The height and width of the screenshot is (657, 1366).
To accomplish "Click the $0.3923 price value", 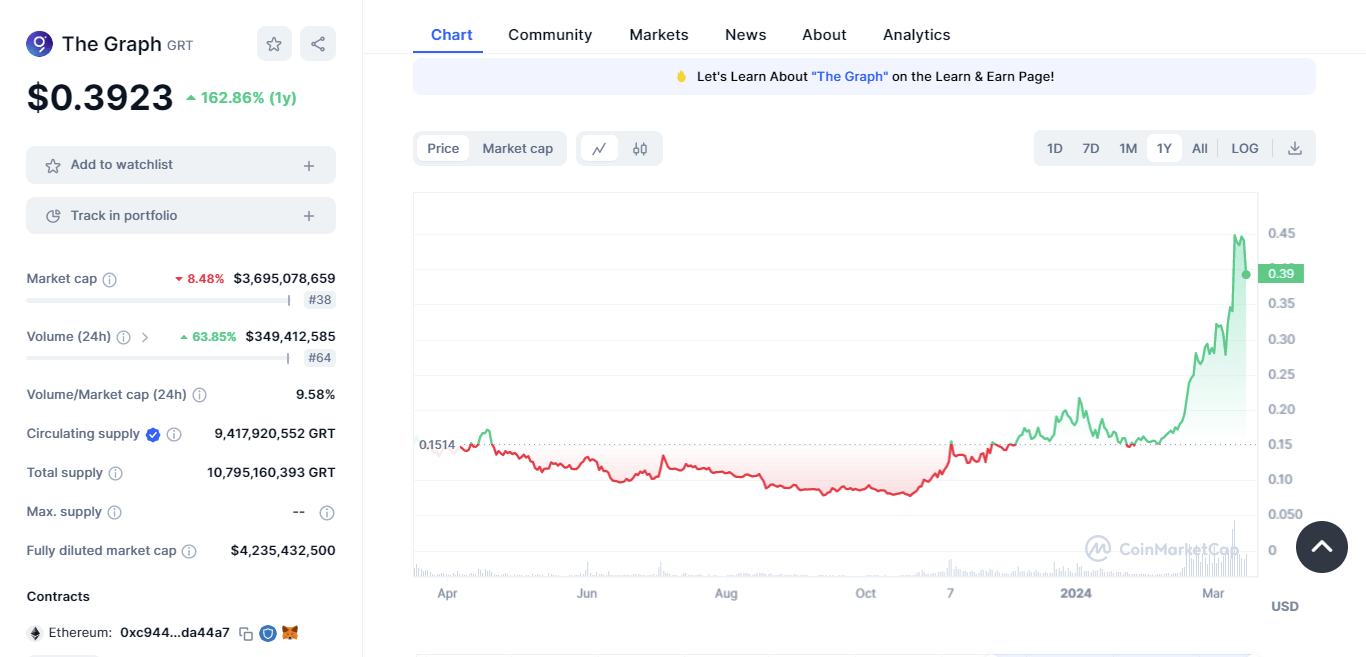I will (x=100, y=98).
